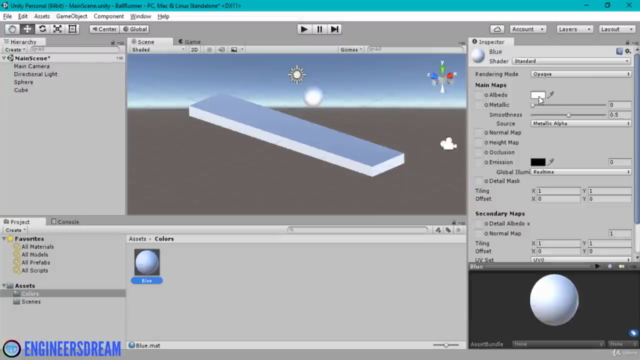640x360 pixels.
Task: Pick Albedo color with eyedropper
Action: pos(551,95)
